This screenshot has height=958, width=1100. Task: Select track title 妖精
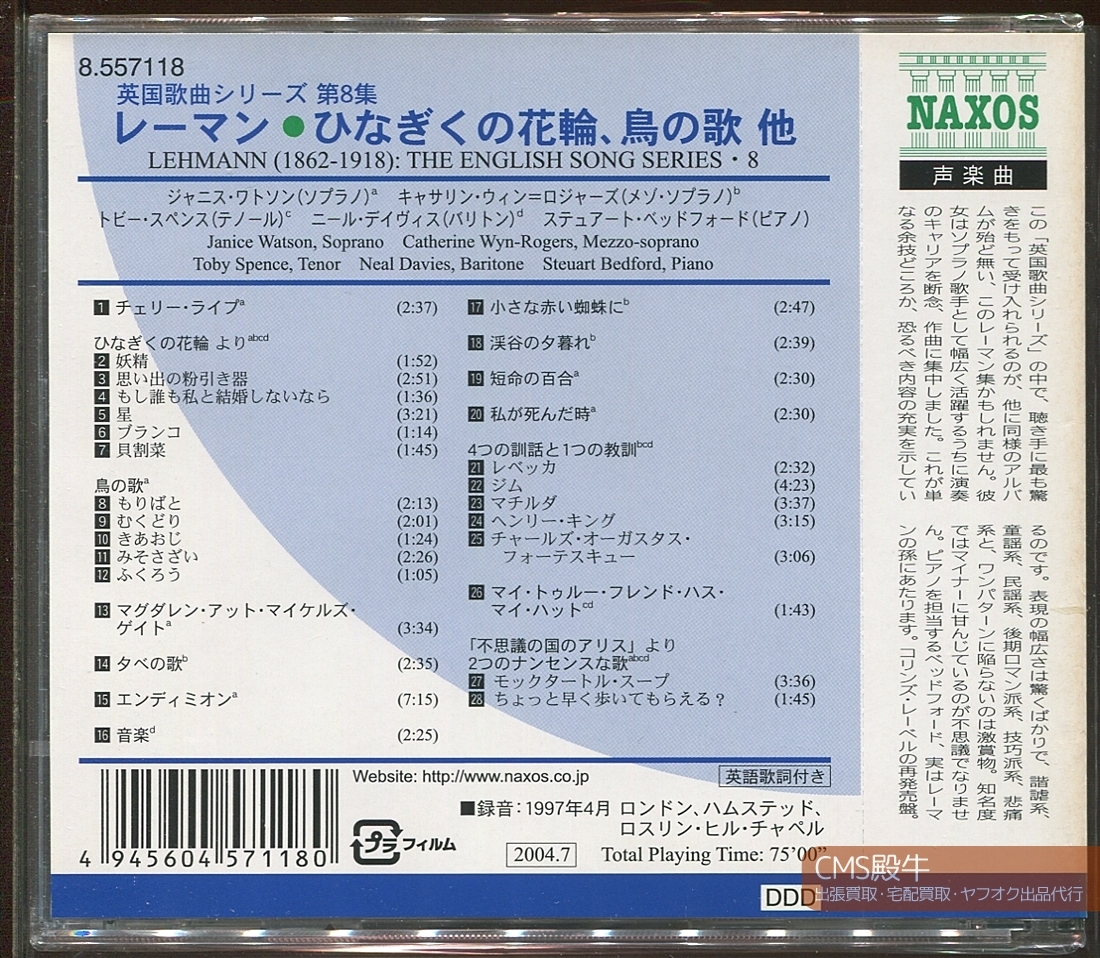[132, 361]
